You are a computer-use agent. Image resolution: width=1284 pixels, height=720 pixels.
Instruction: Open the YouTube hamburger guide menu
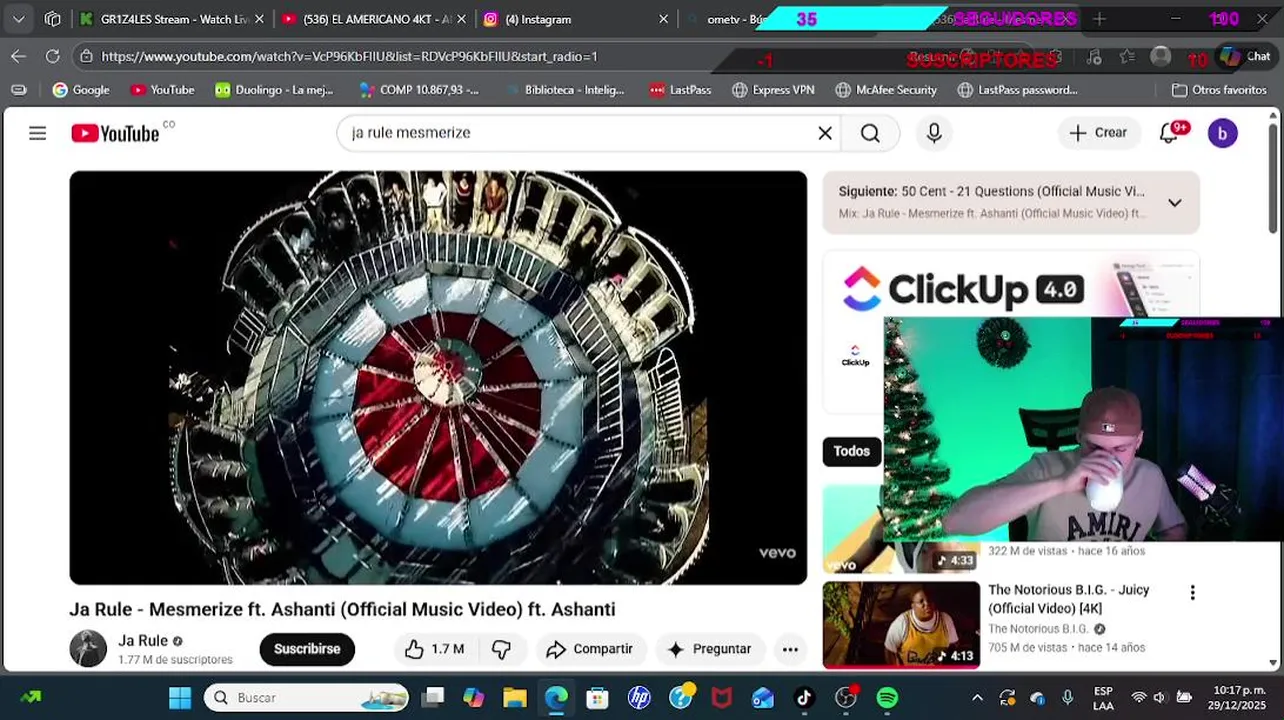point(38,133)
